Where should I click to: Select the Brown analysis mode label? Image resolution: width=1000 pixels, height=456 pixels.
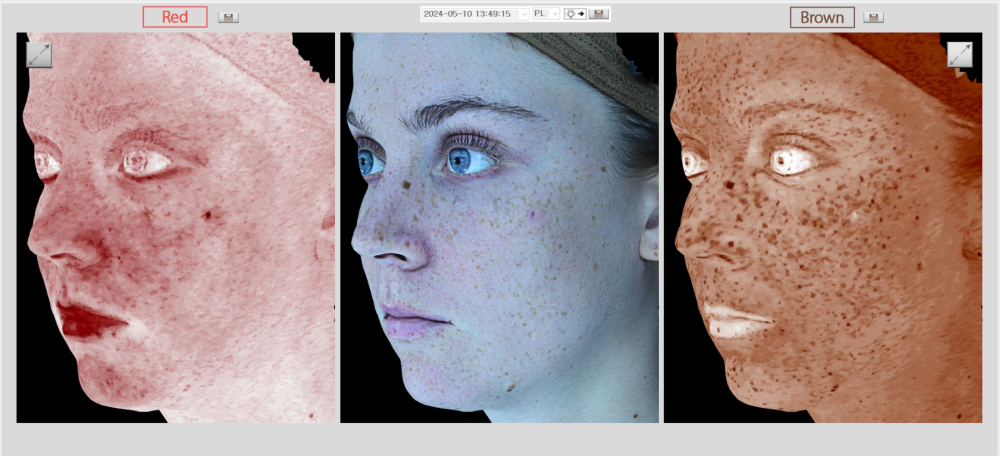pos(822,17)
